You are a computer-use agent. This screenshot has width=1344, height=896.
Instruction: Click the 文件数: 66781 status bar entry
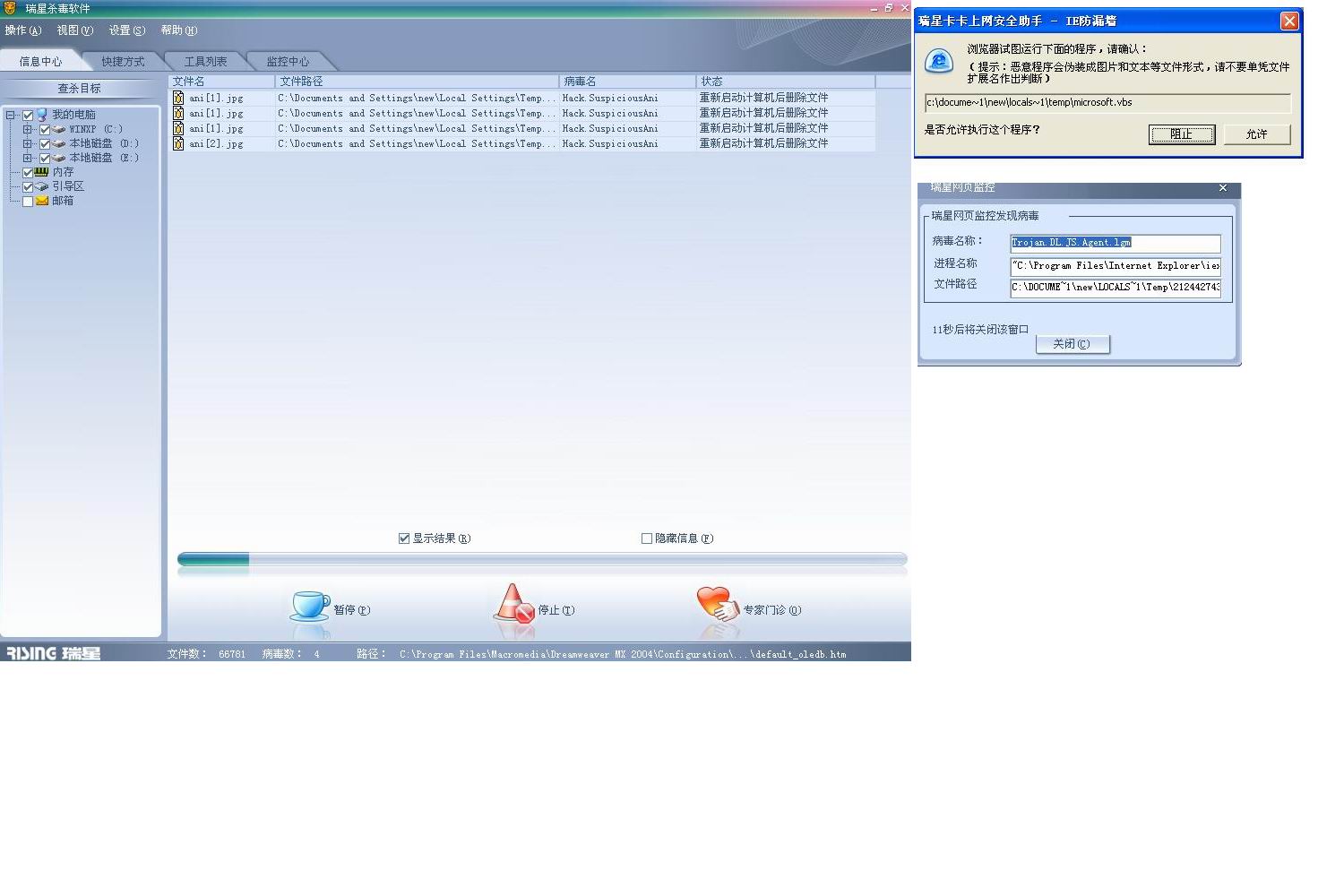206,654
